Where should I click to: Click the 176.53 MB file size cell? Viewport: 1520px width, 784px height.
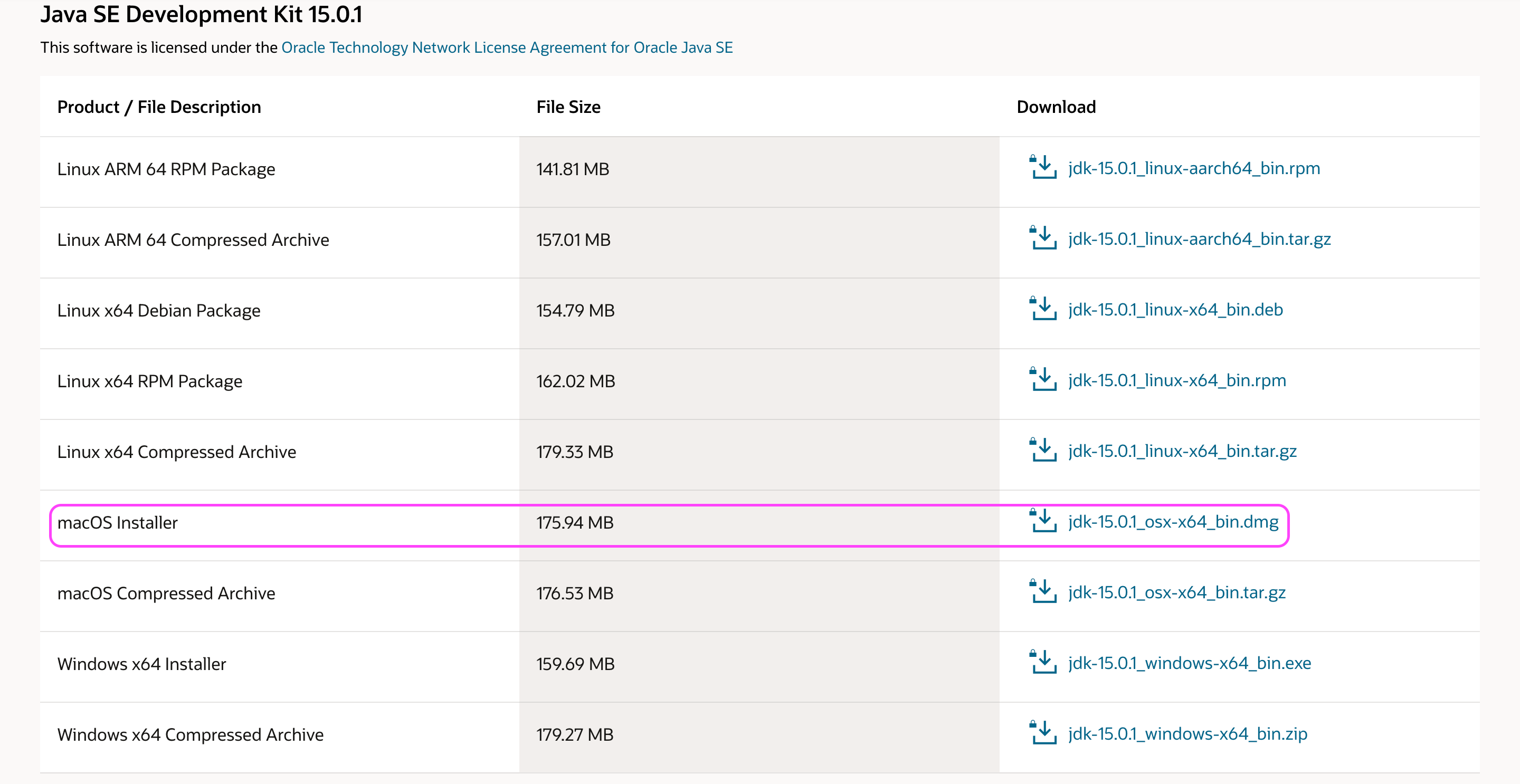759,596
